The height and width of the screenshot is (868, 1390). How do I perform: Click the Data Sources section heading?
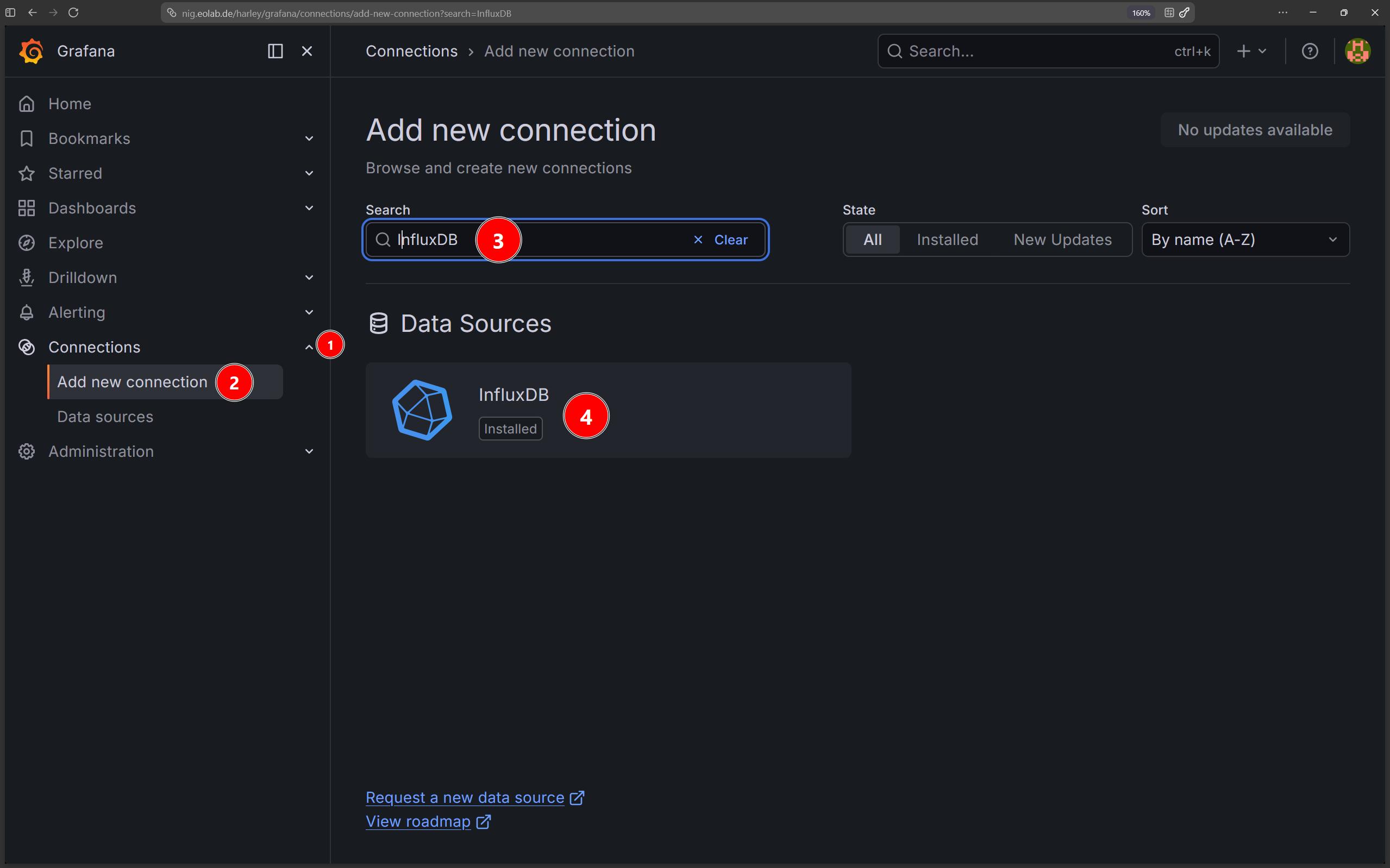click(x=475, y=324)
